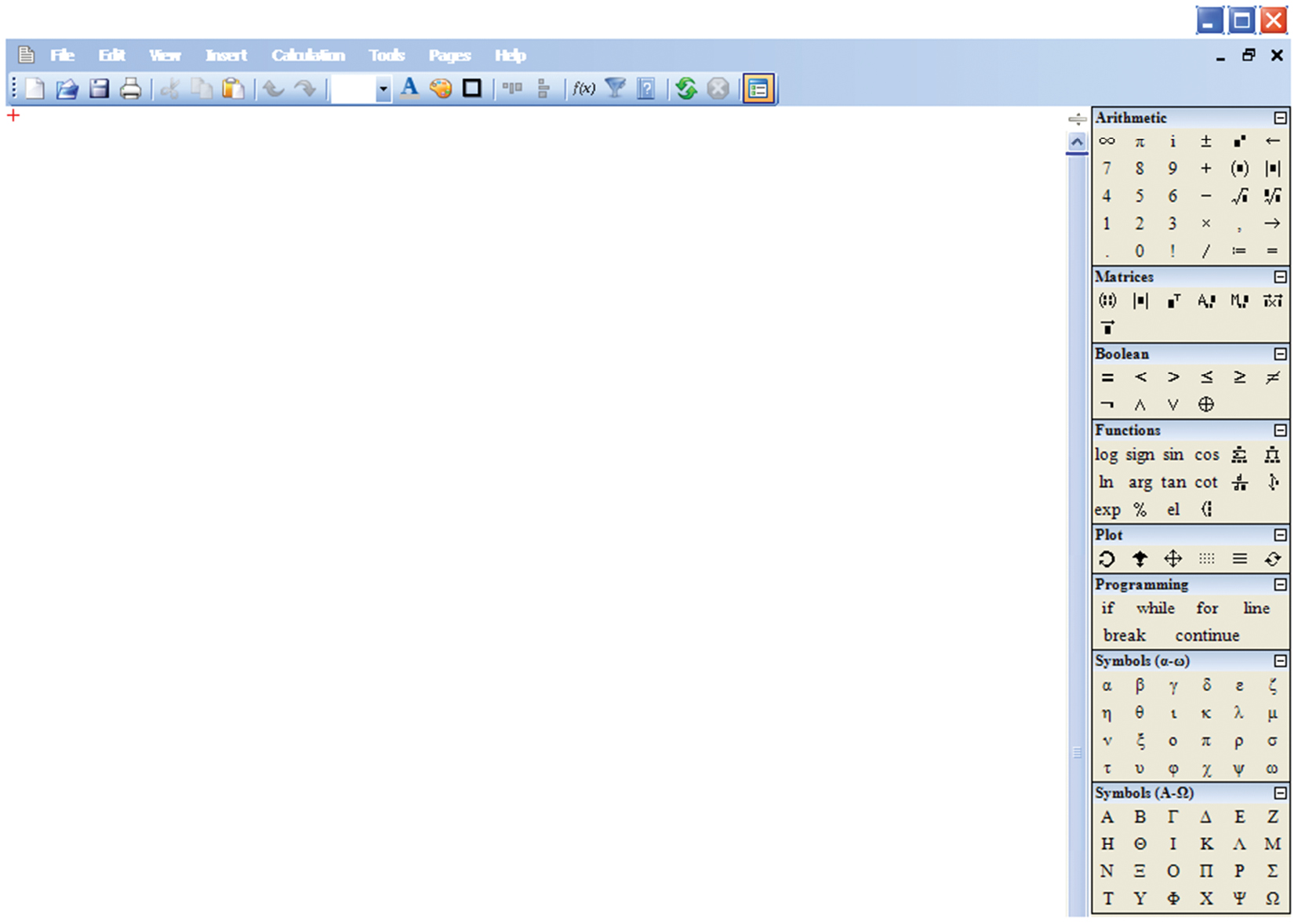
Task: Insert square root from Arithmetic panel
Action: pos(1239,196)
